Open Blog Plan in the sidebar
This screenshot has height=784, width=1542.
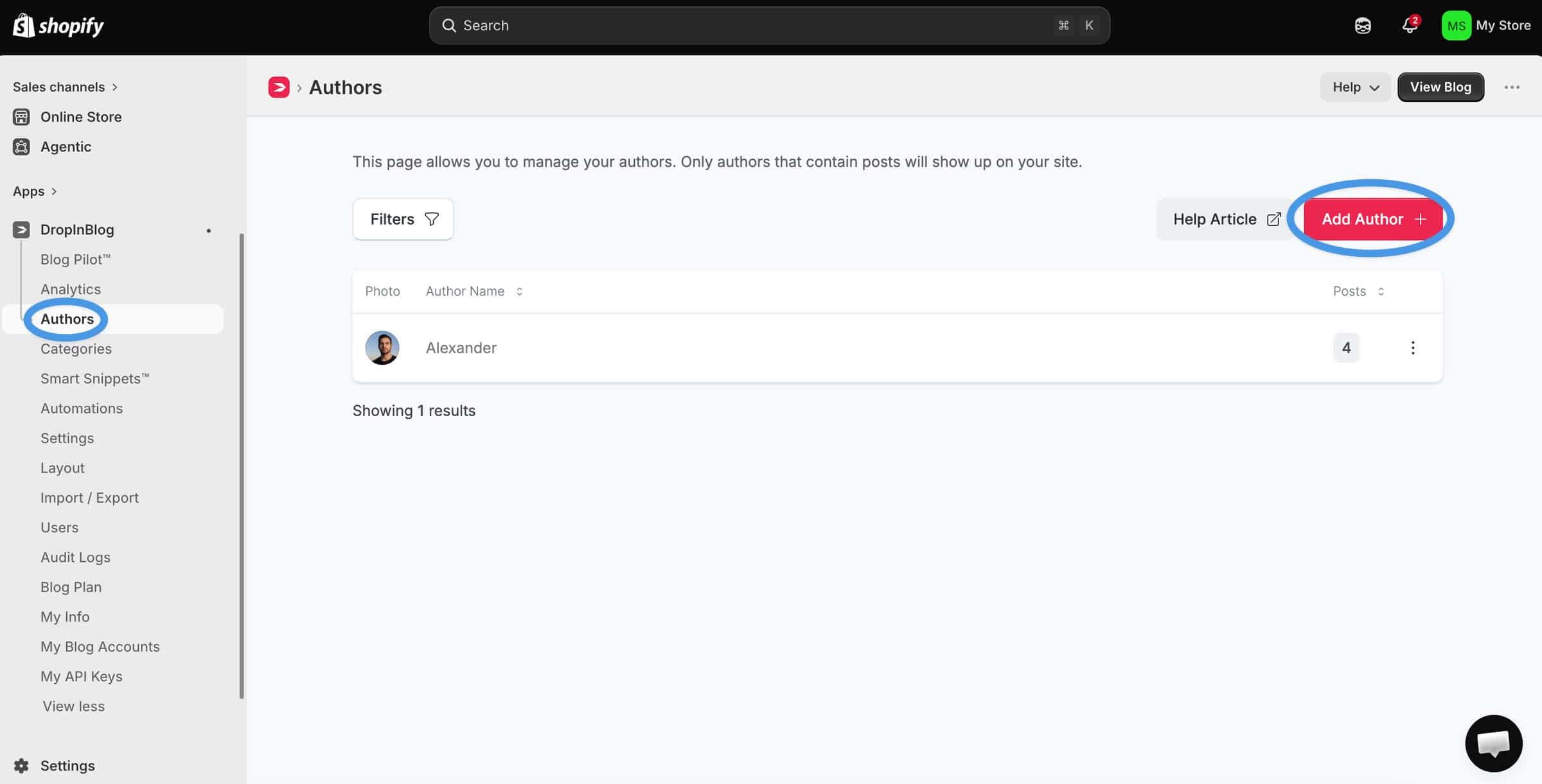71,587
